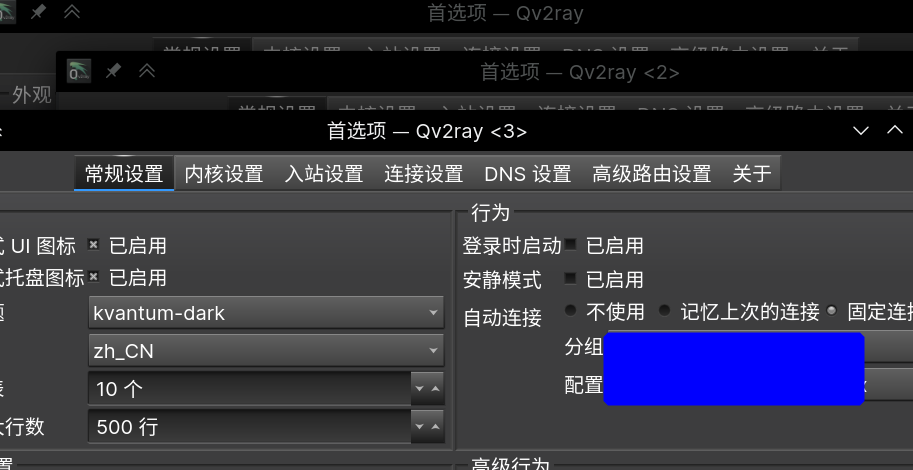Decrease the 500 行 spinbox value

click(x=419, y=426)
